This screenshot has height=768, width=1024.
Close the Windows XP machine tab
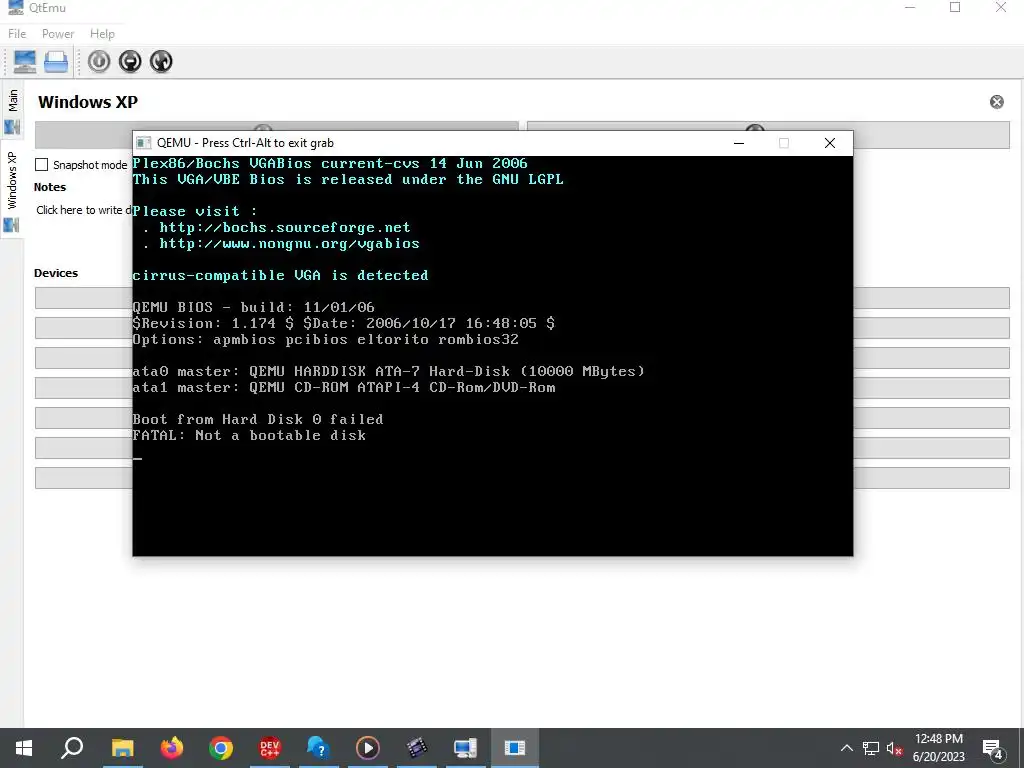point(997,102)
